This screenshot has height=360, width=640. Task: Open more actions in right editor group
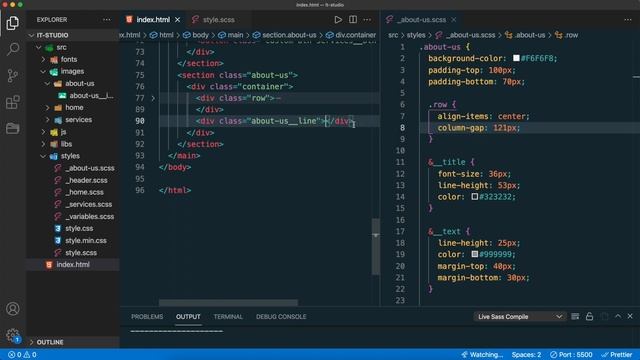pos(628,20)
